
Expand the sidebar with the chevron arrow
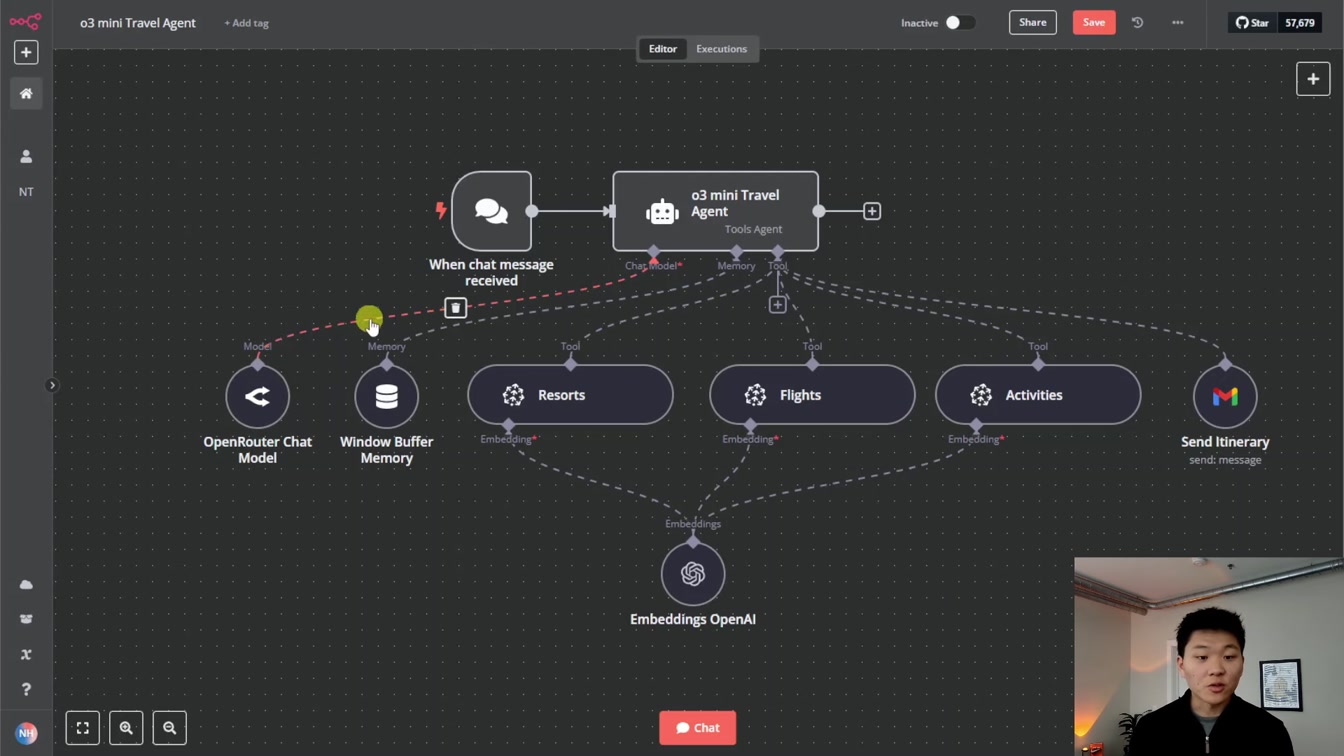coord(52,385)
